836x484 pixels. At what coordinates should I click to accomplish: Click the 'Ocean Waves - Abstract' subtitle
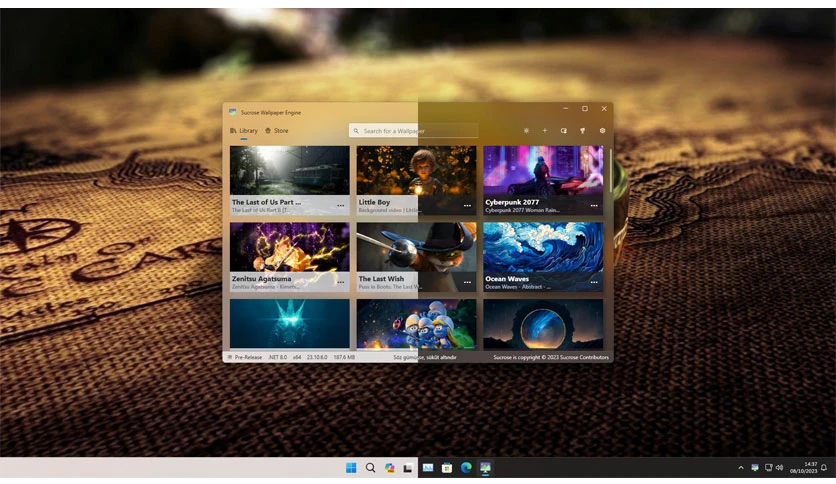[x=518, y=287]
